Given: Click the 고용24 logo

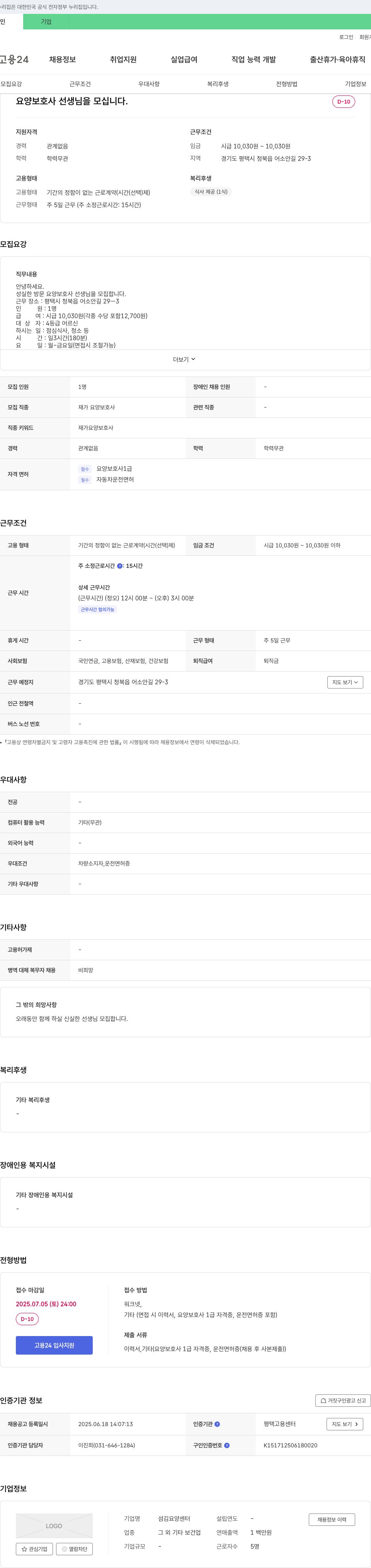Looking at the screenshot, I should [14, 59].
